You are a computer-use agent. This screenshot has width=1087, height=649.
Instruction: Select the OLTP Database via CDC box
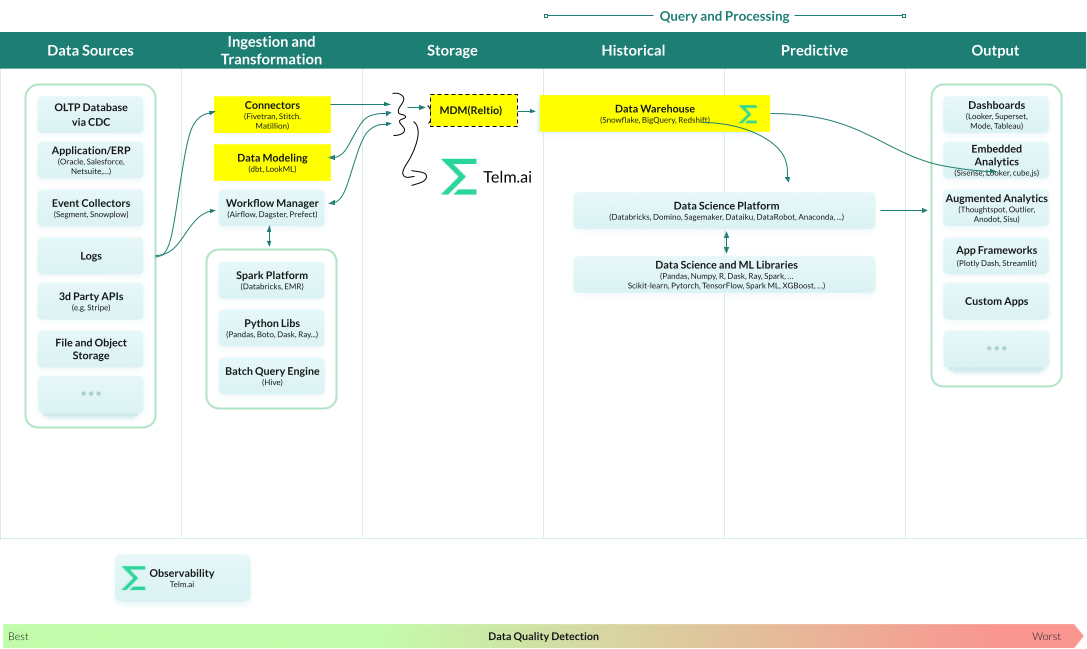[x=91, y=114]
